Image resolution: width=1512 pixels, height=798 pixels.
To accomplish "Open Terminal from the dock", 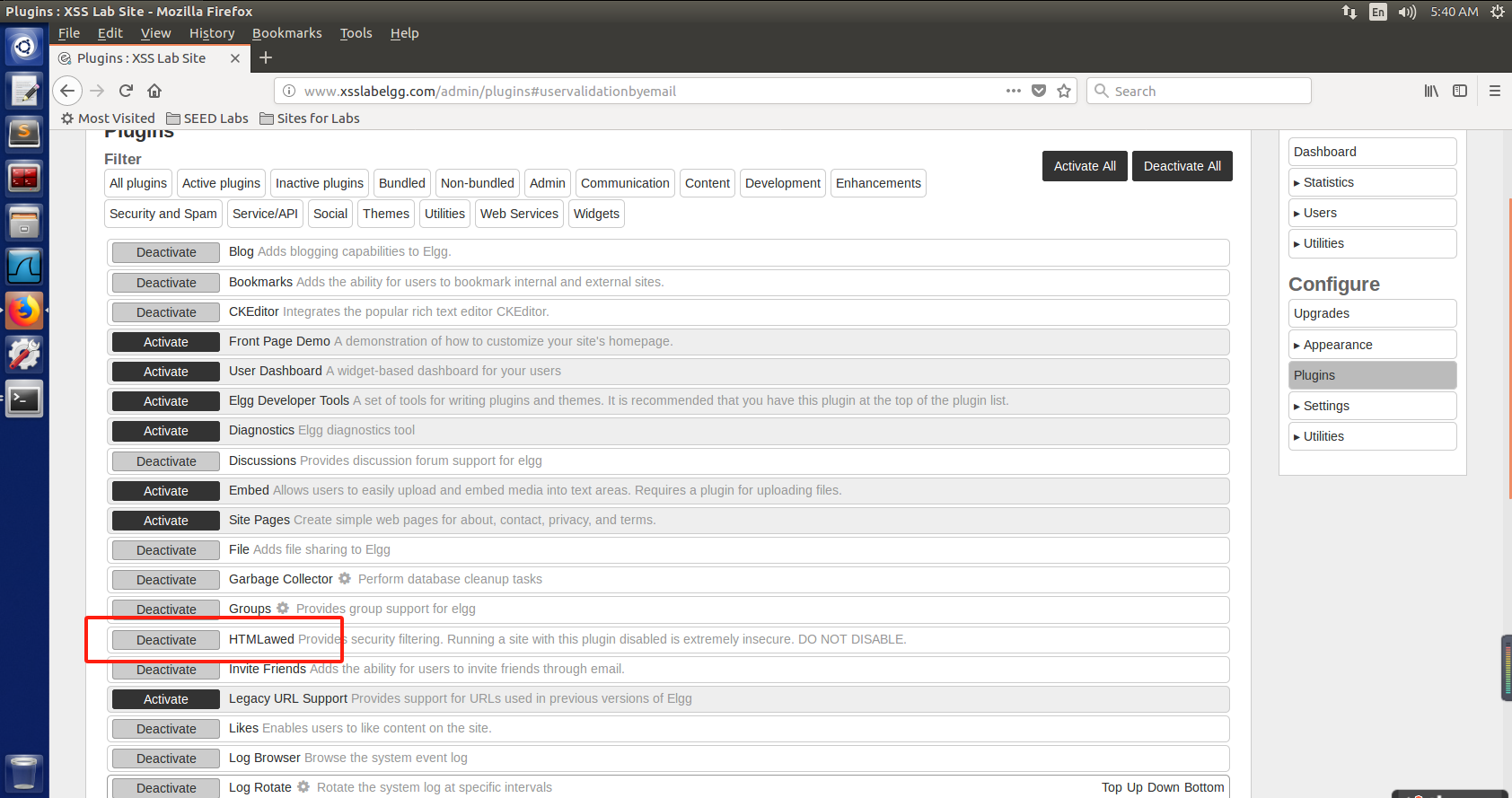I will click(24, 399).
